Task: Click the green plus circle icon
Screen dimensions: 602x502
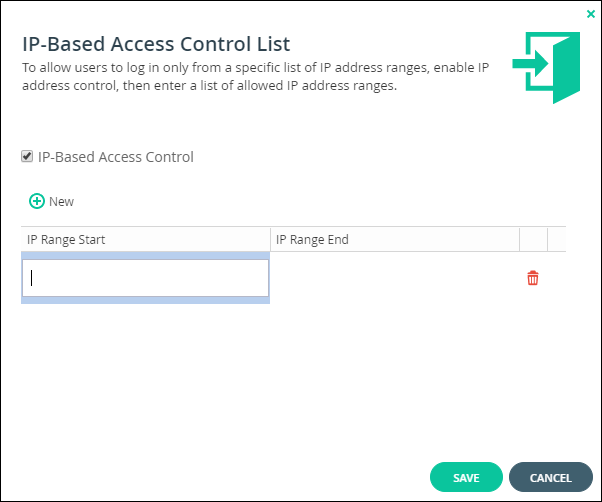Action: tap(37, 201)
